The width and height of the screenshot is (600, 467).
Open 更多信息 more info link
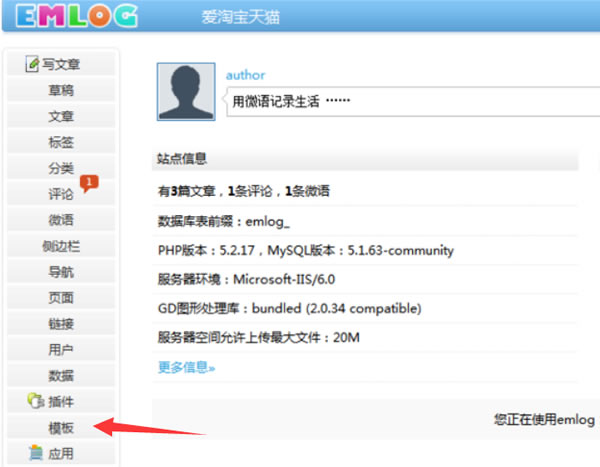pyautogui.click(x=186, y=367)
